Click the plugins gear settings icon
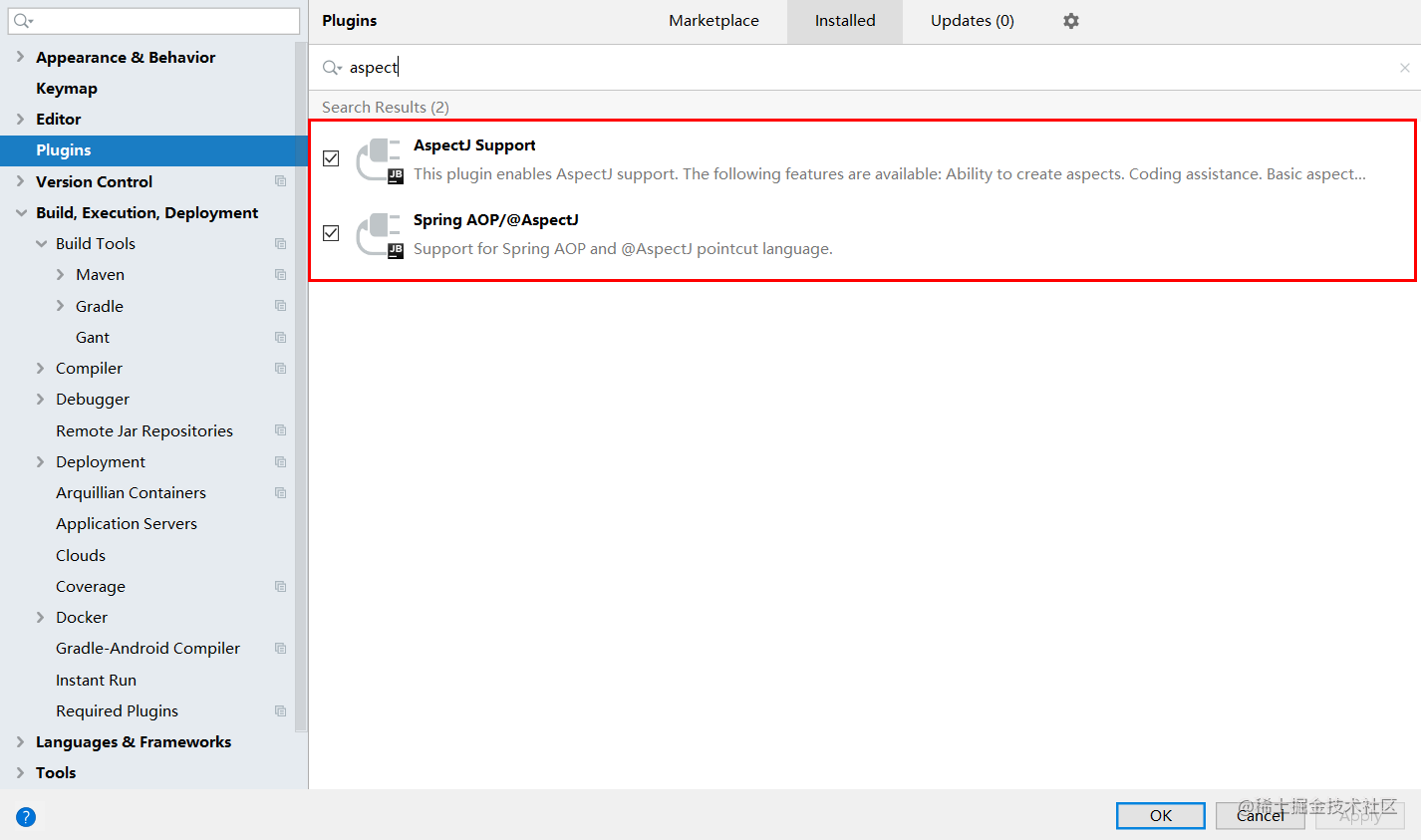This screenshot has height=840, width=1421. (1071, 21)
